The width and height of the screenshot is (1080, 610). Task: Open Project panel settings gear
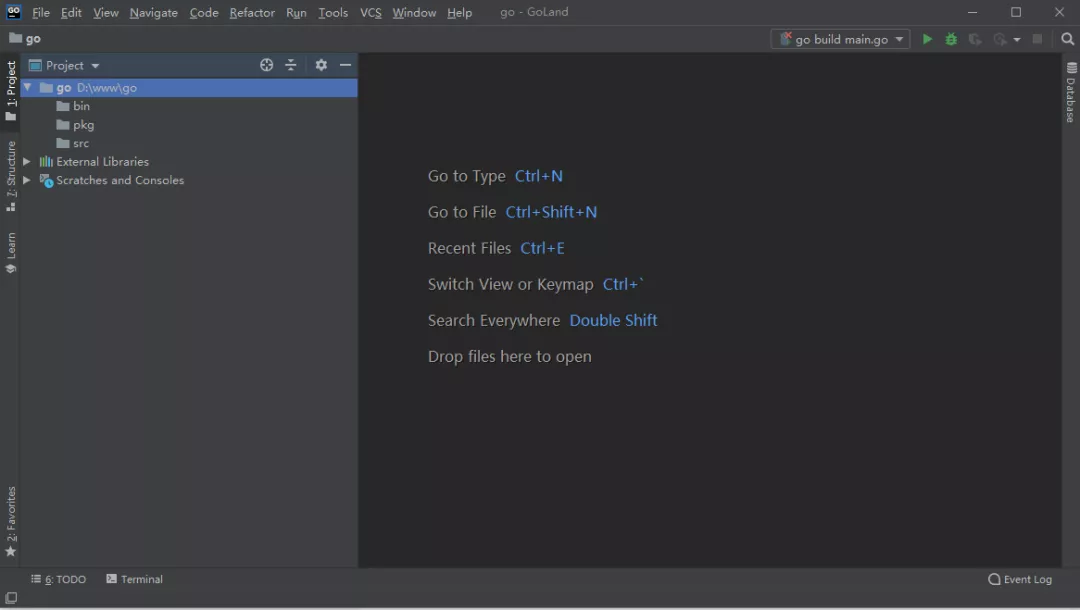point(321,65)
